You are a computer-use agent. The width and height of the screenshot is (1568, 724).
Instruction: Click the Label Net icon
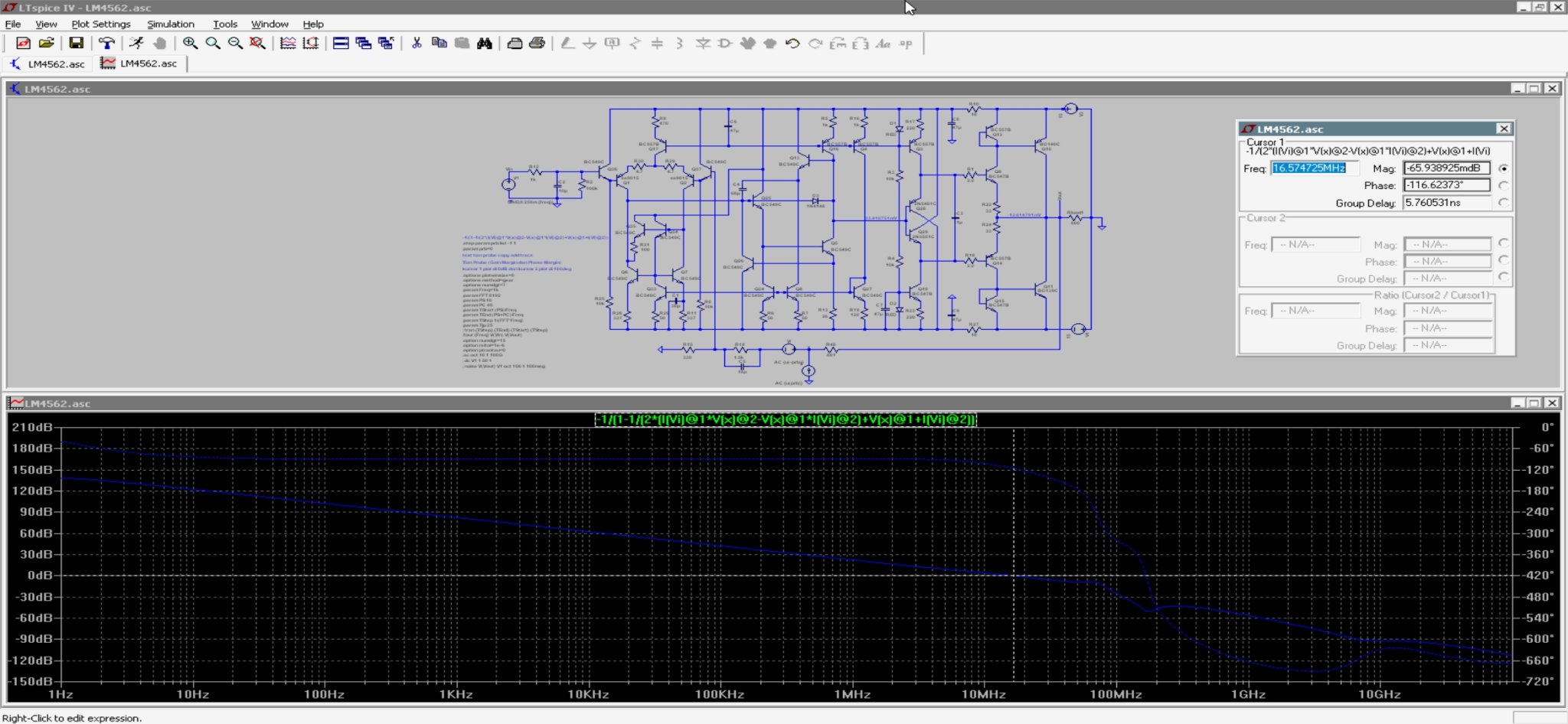tap(612, 44)
